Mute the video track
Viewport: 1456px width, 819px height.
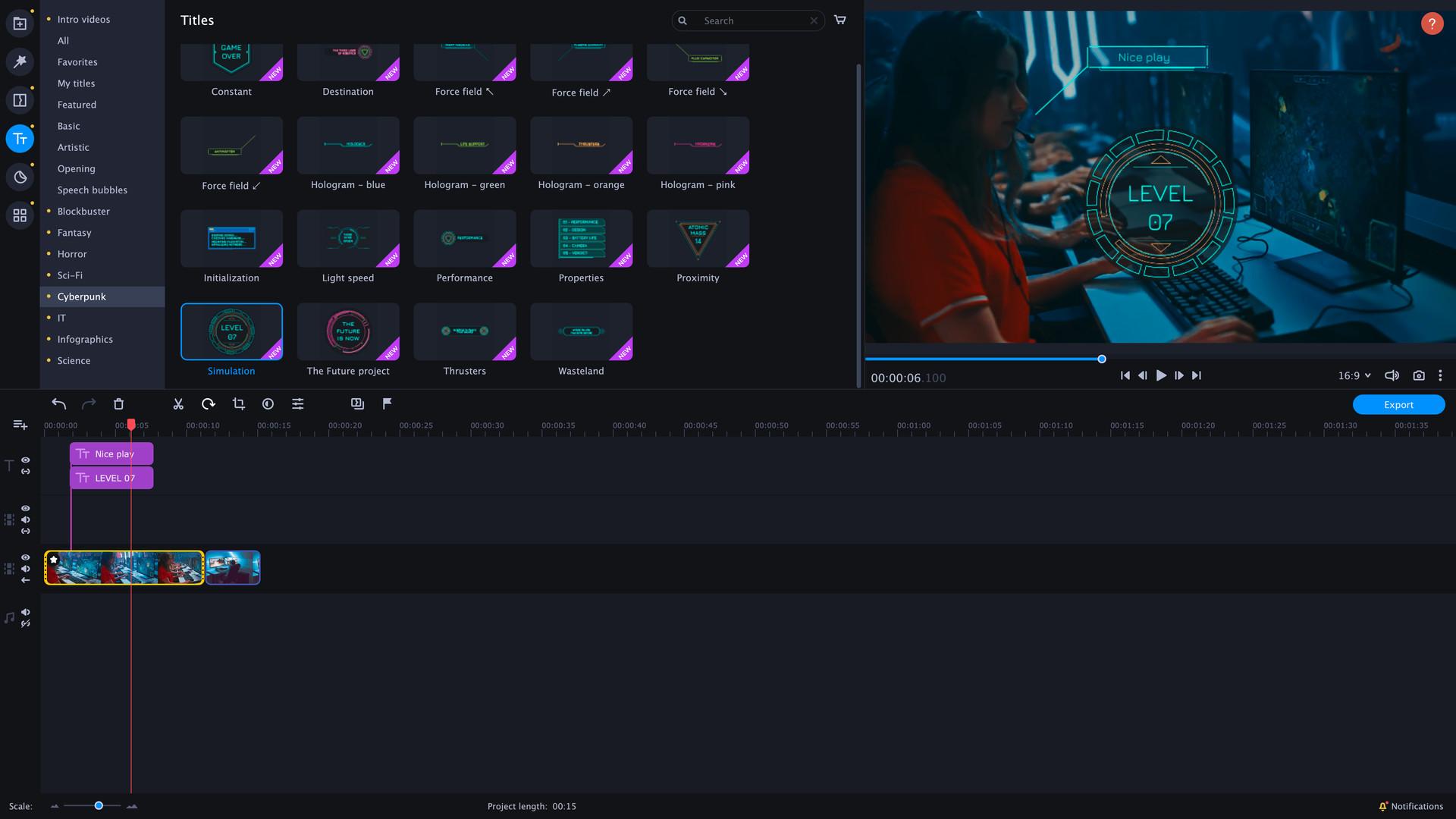click(26, 568)
